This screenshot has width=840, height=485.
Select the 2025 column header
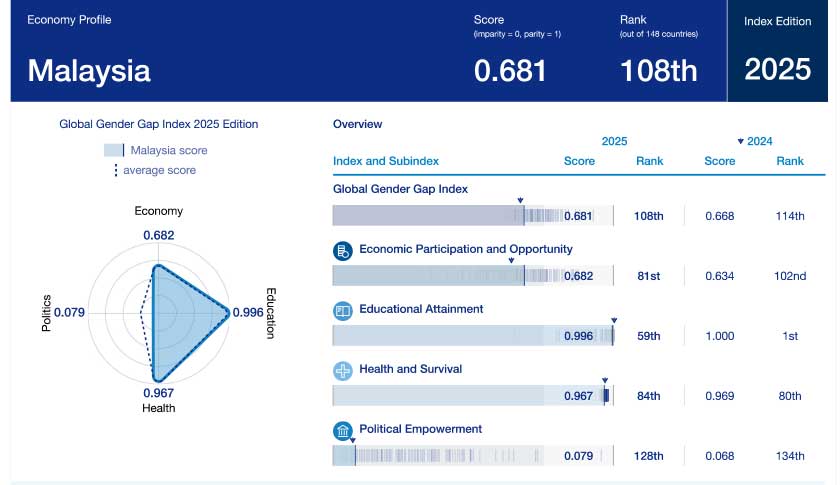(614, 142)
